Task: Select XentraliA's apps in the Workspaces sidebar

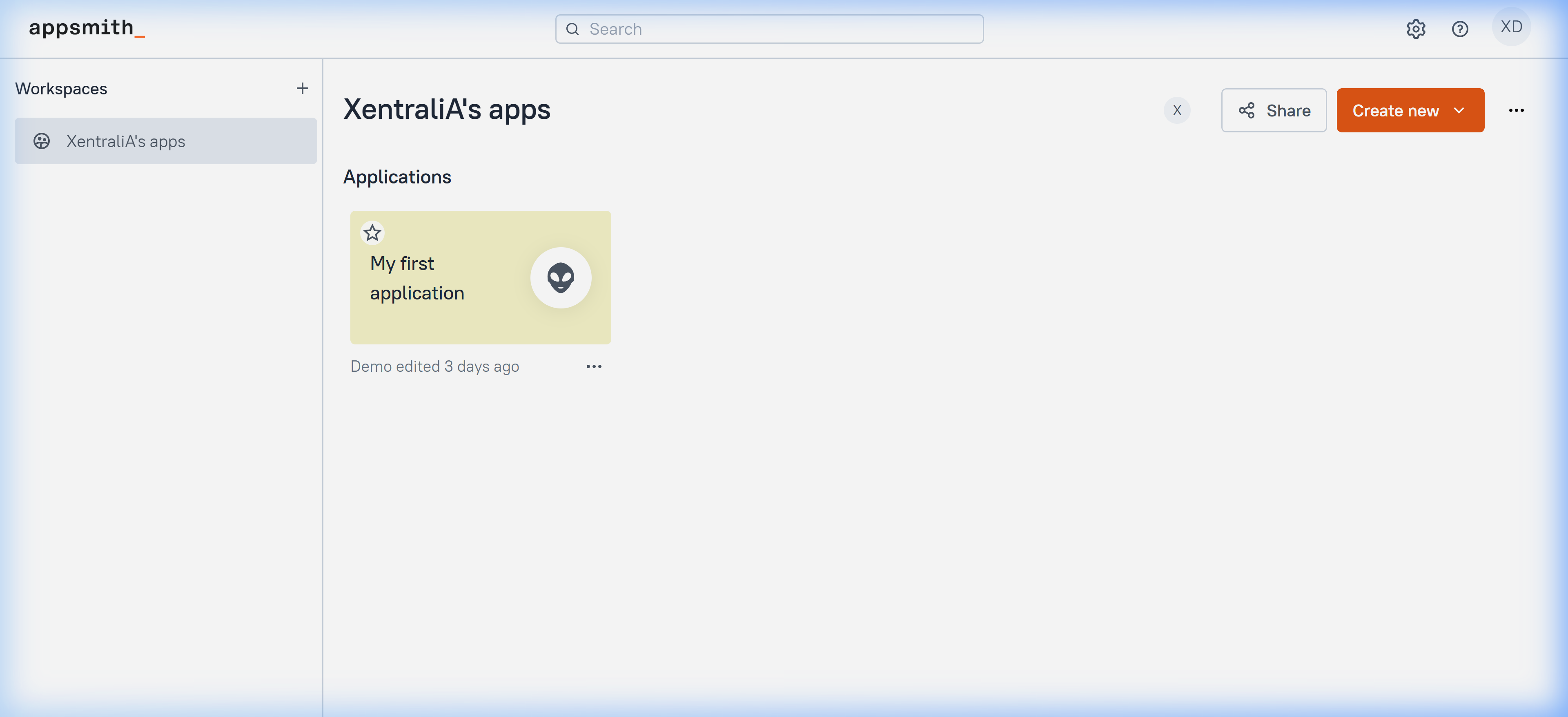Action: (125, 141)
